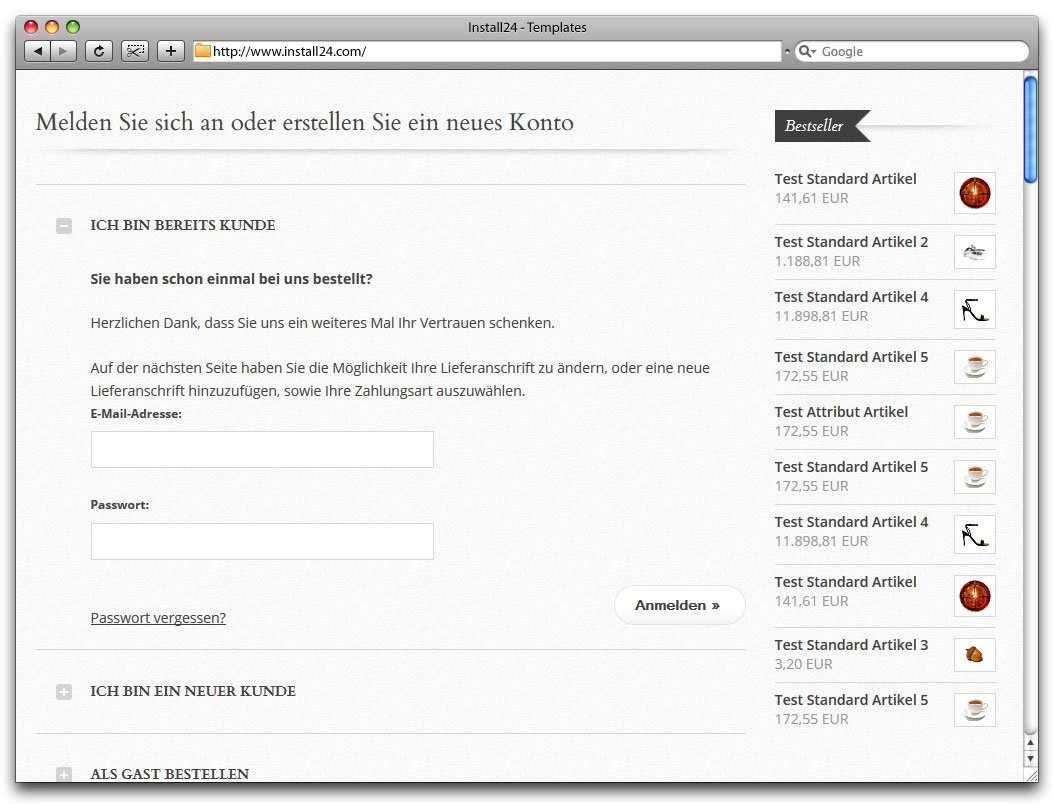Image resolution: width=1054 pixels, height=804 pixels.
Task: Expand the 'Als Gast bestellen' section
Action: (x=64, y=774)
